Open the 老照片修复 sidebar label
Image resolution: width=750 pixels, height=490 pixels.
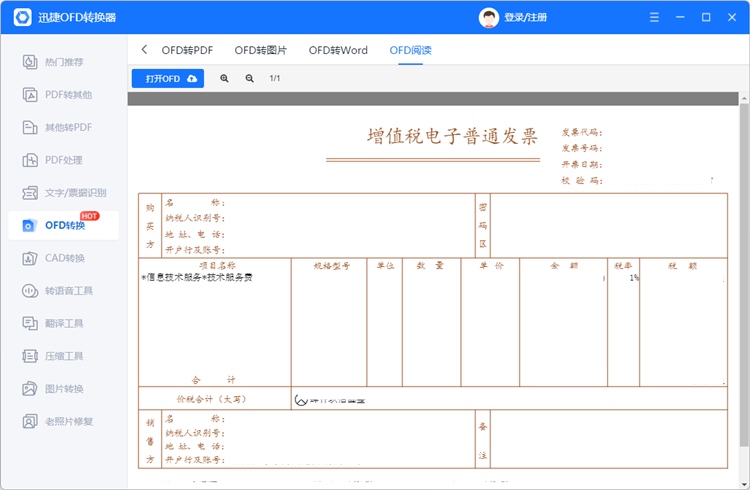click(x=69, y=422)
